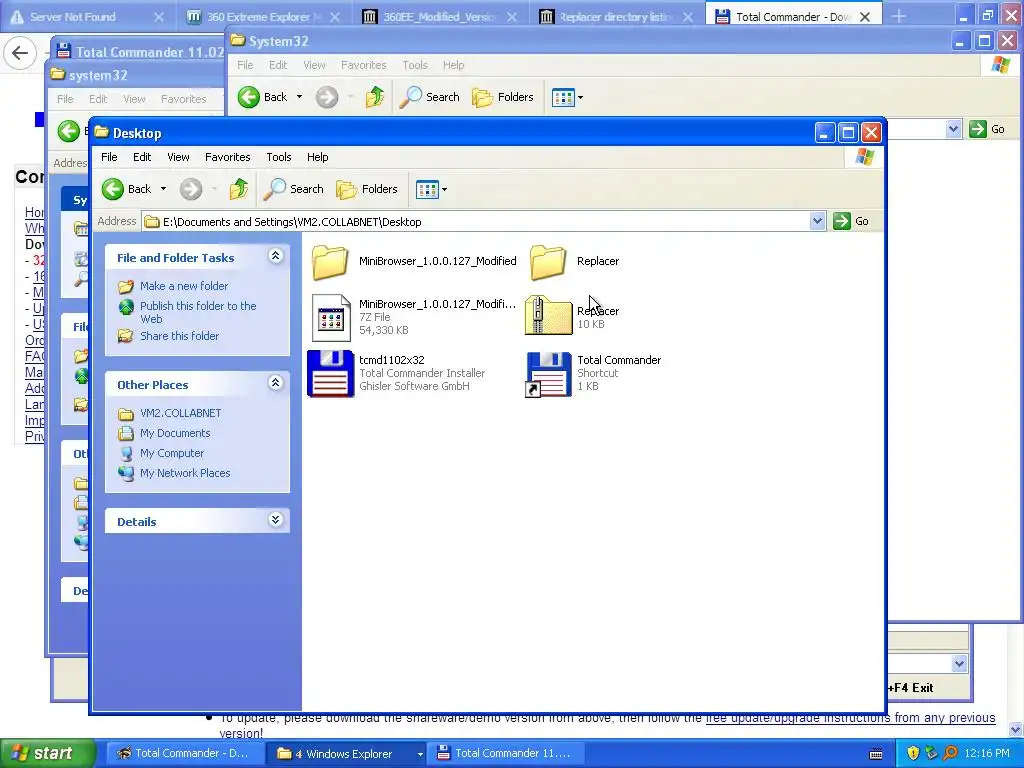Click Forward arrow in Desktop window toolbar

click(191, 189)
